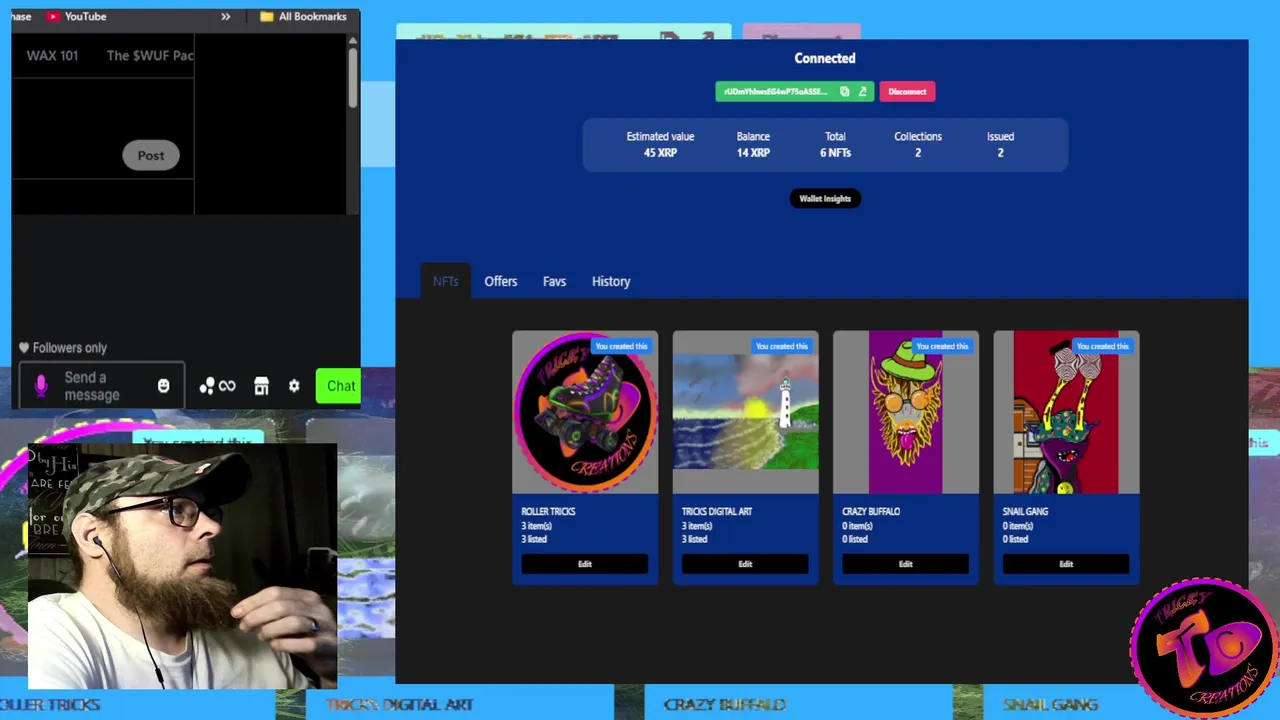Open the shop icon in the chat bar
Screen dimensions: 1280x720
[x=261, y=386]
